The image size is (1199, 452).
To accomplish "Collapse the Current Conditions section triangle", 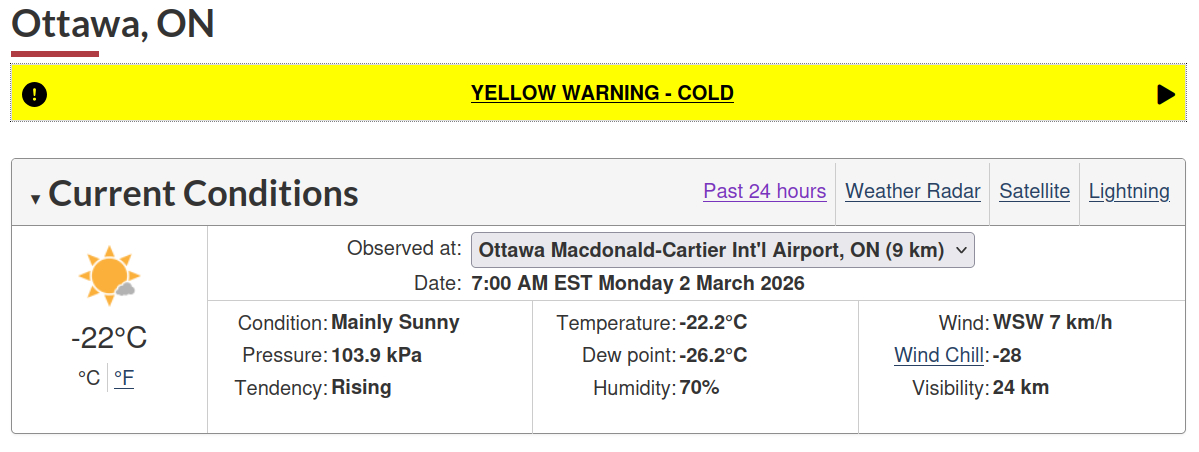I will pyautogui.click(x=35, y=199).
